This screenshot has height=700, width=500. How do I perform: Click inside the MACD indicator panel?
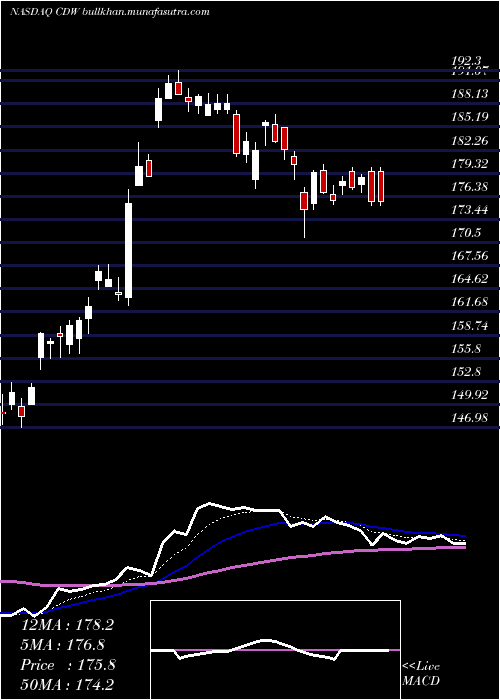[275, 650]
